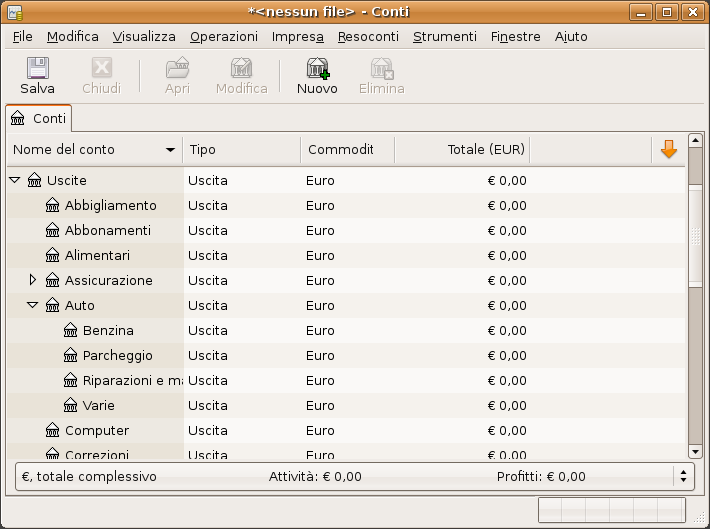Collapse the Uscite account tree

click(x=14, y=181)
